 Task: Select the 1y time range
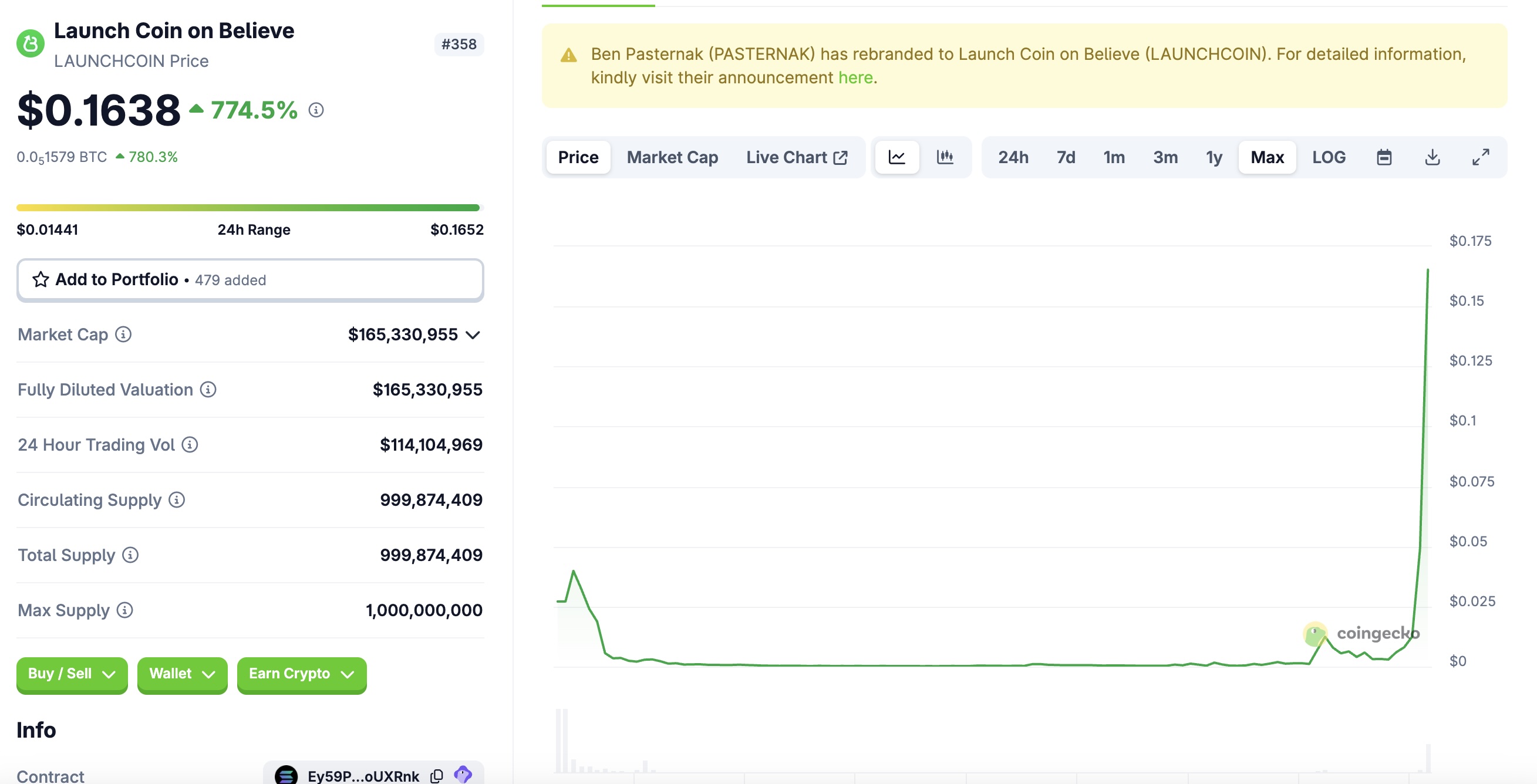(1213, 157)
